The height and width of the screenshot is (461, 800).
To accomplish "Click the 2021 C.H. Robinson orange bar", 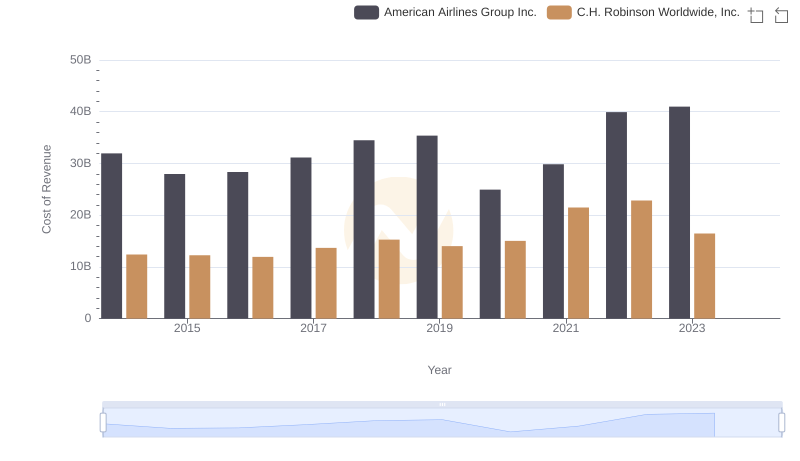I will (578, 263).
